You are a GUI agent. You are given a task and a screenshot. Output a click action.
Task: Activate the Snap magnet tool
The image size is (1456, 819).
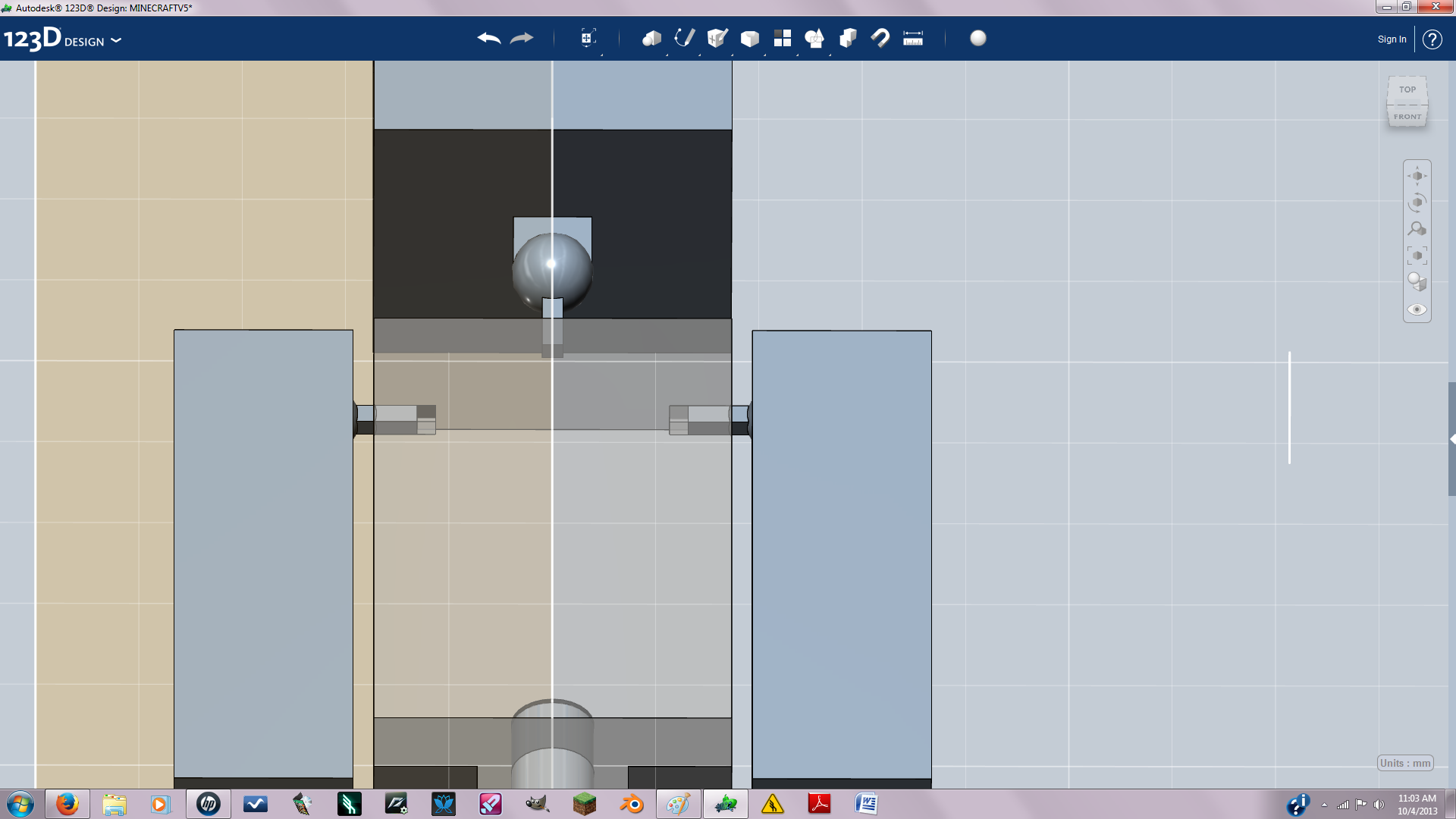click(x=880, y=38)
